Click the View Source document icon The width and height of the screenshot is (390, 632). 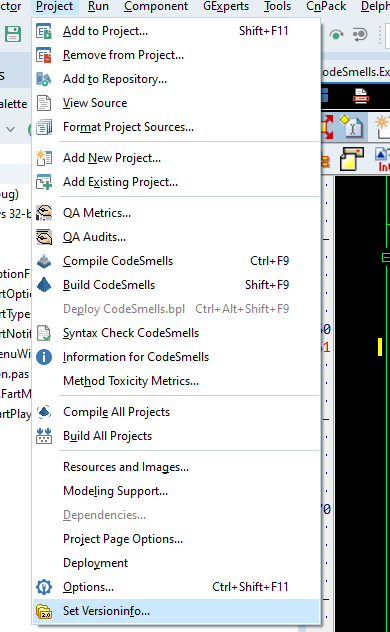(x=44, y=103)
